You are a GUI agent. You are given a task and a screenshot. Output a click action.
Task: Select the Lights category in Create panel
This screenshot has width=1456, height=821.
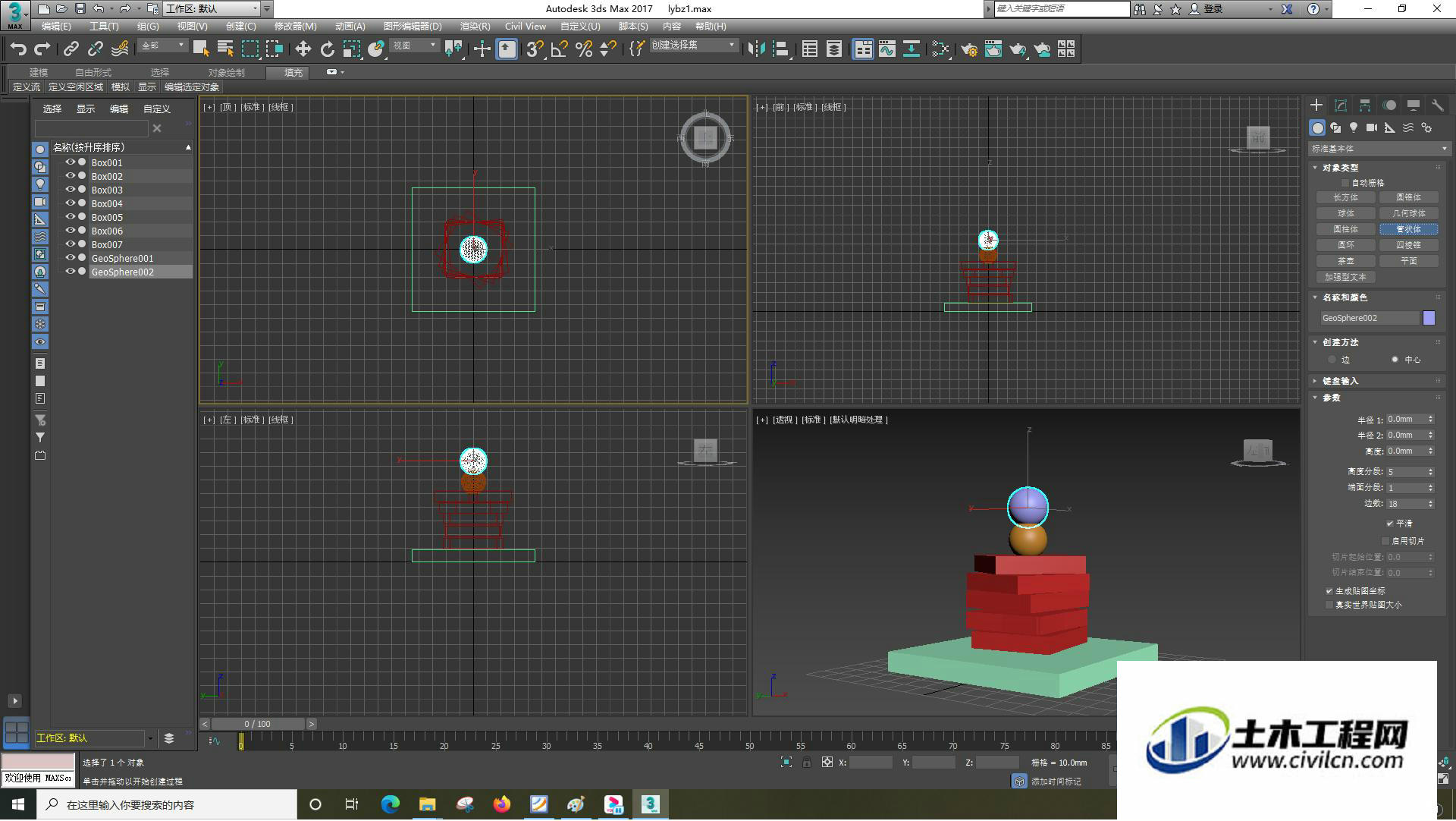[x=1354, y=127]
